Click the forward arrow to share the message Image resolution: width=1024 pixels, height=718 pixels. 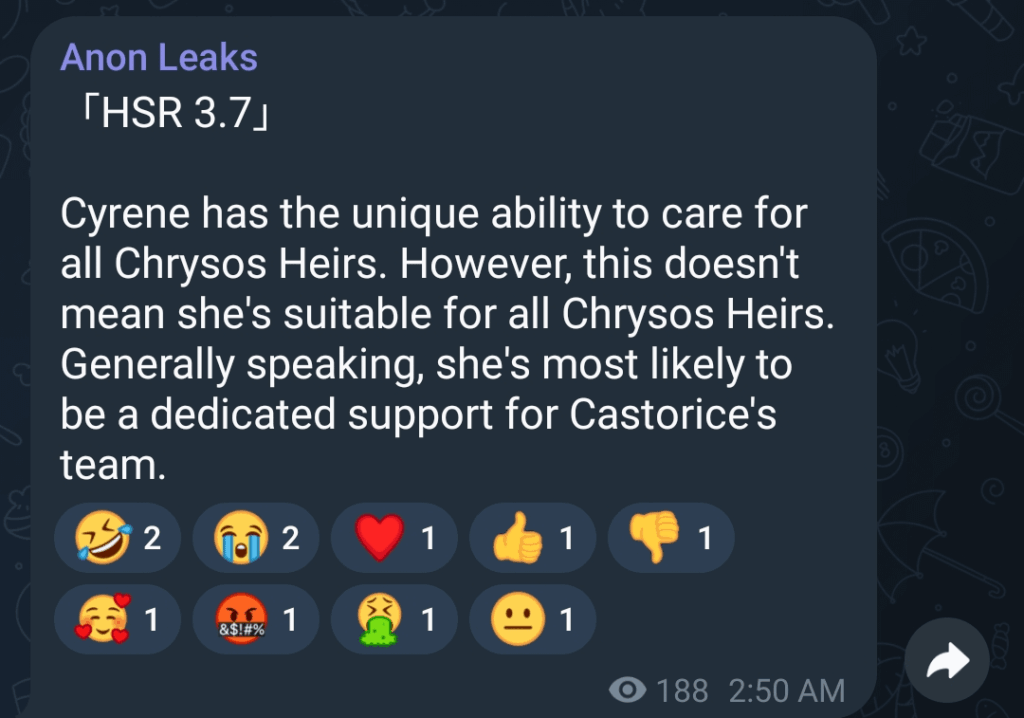tap(945, 659)
